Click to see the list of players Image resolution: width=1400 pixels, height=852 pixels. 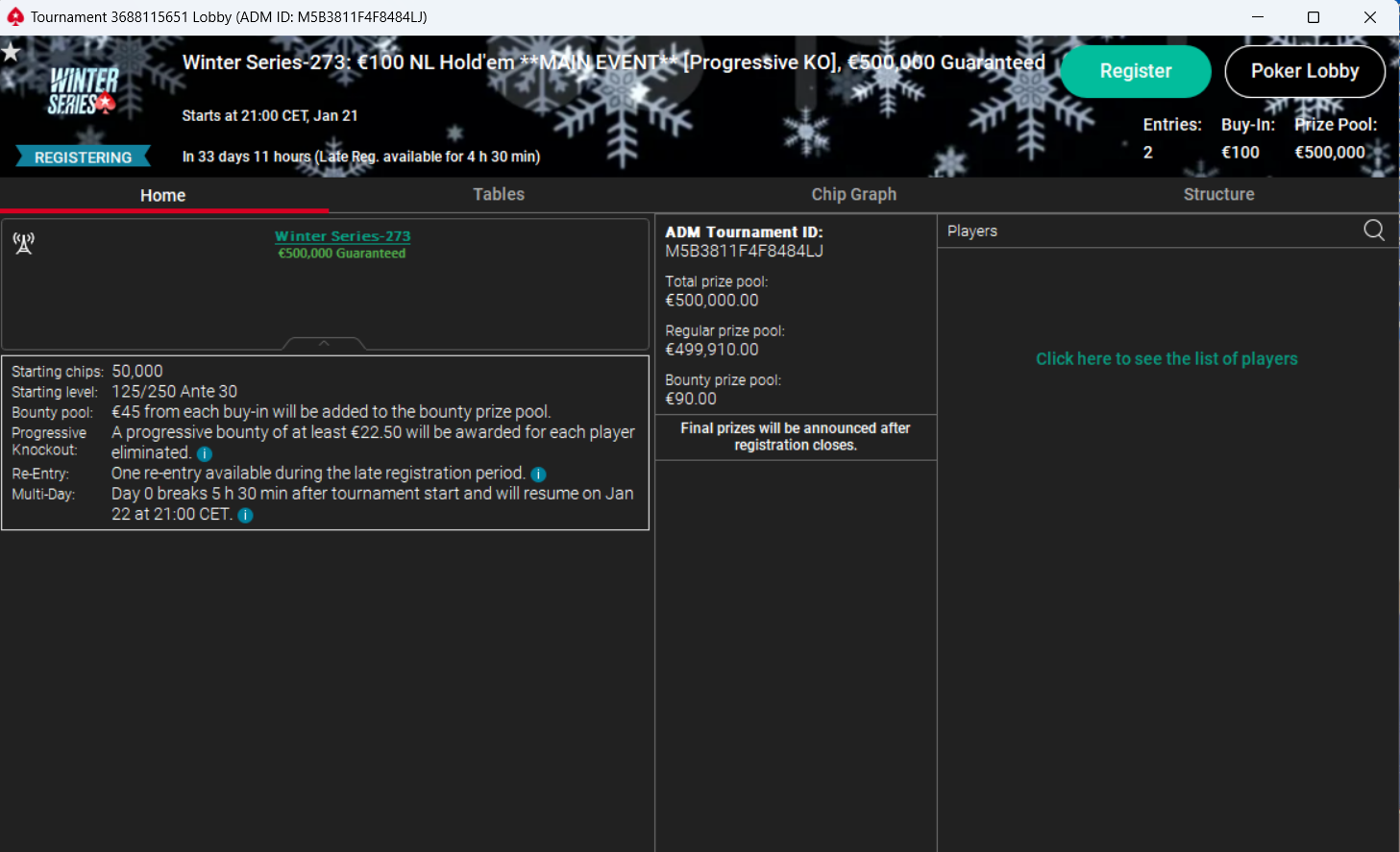[x=1167, y=359]
